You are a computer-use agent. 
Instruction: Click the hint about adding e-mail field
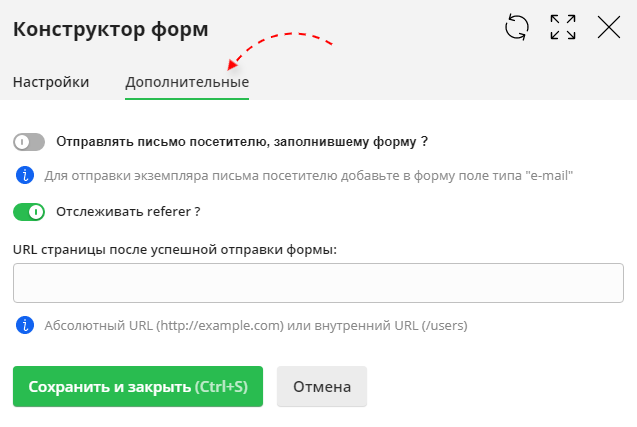(x=309, y=175)
